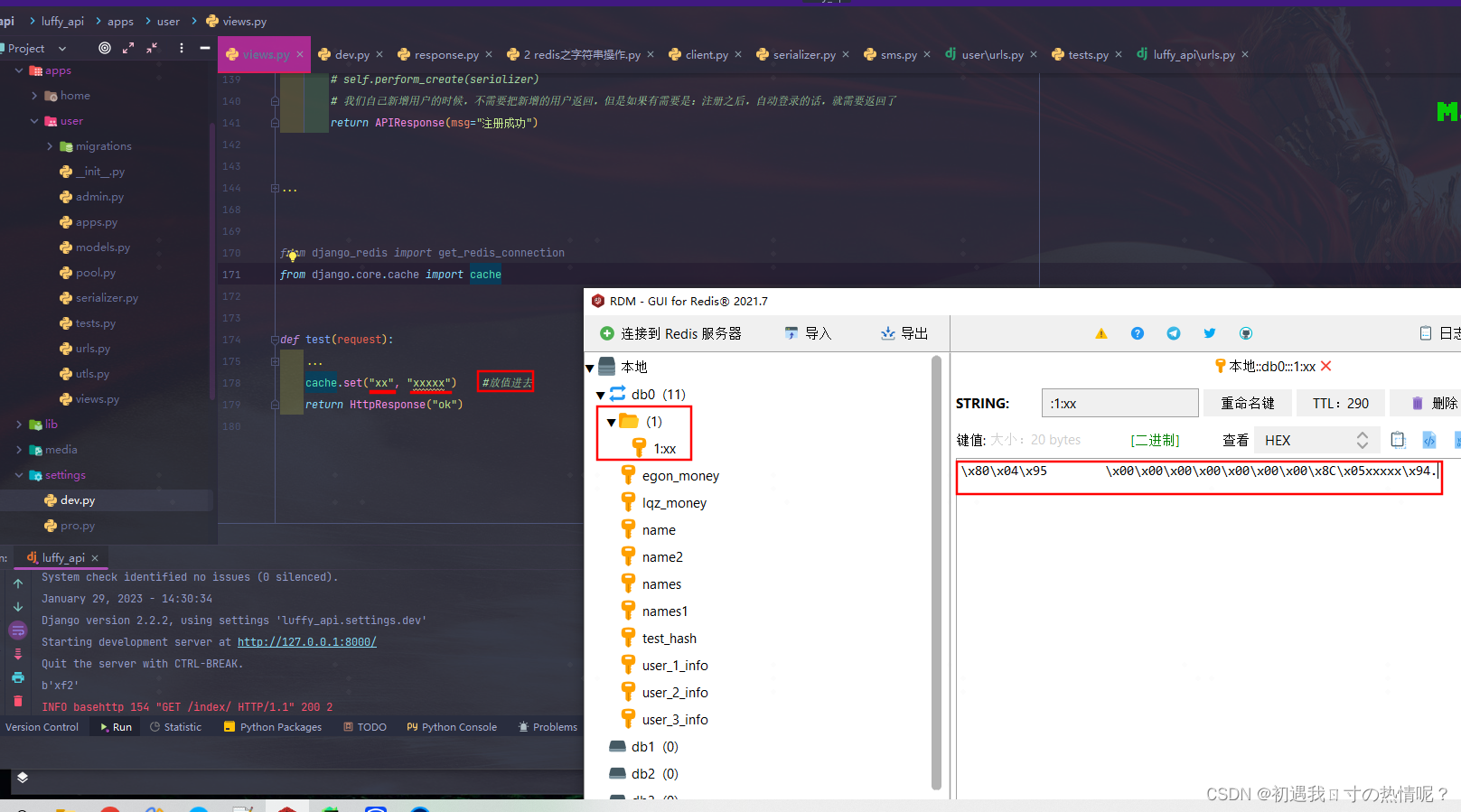Expand all in Project panel
Viewport: 1461px width, 812px height.
(x=128, y=48)
